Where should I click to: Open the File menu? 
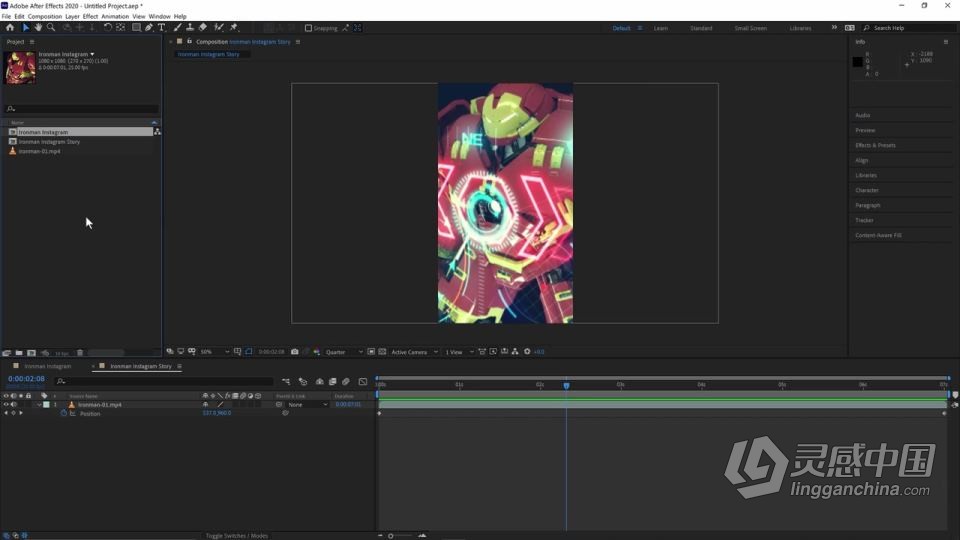pyautogui.click(x=6, y=17)
